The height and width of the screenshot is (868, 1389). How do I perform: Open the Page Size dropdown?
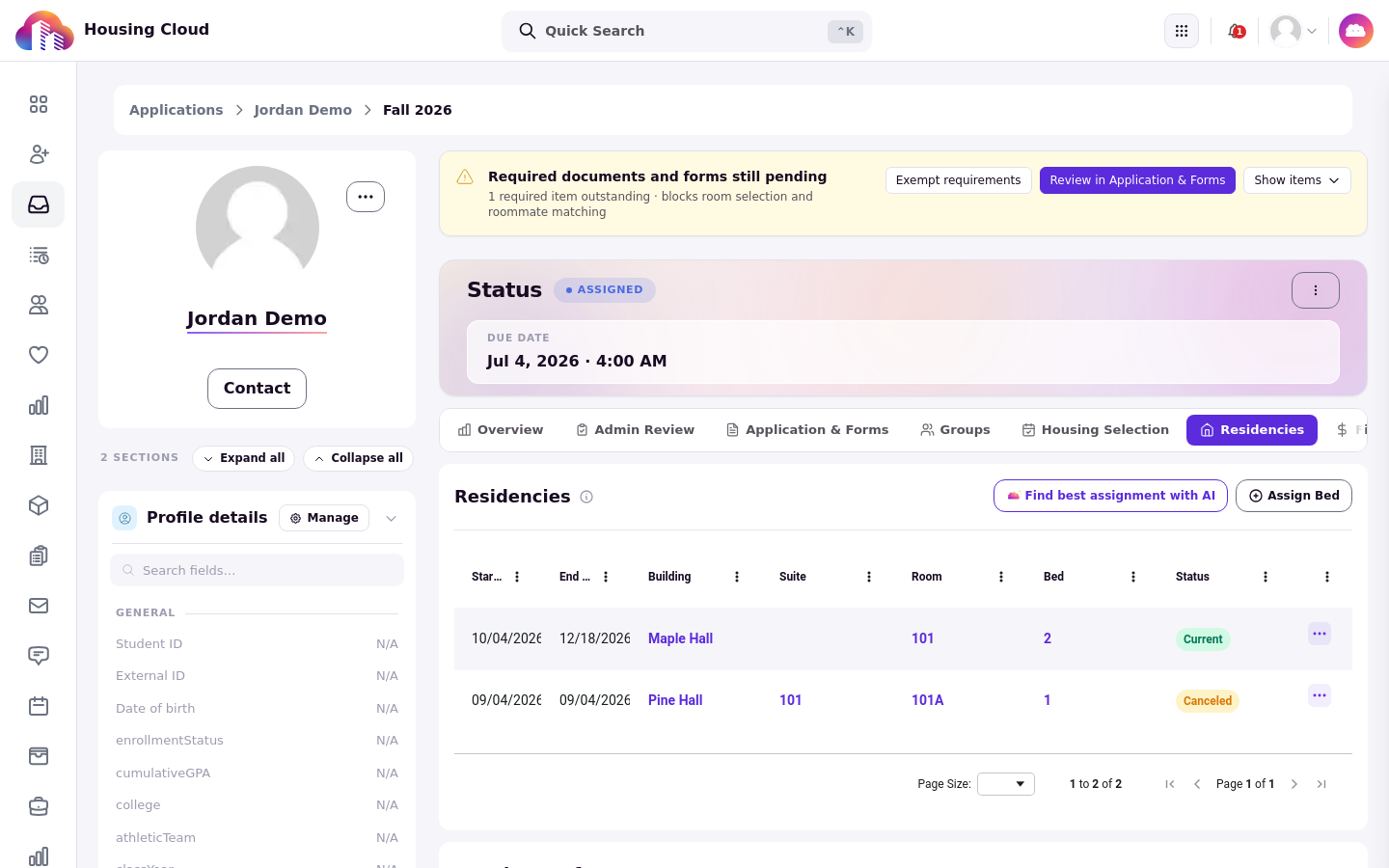[1006, 784]
